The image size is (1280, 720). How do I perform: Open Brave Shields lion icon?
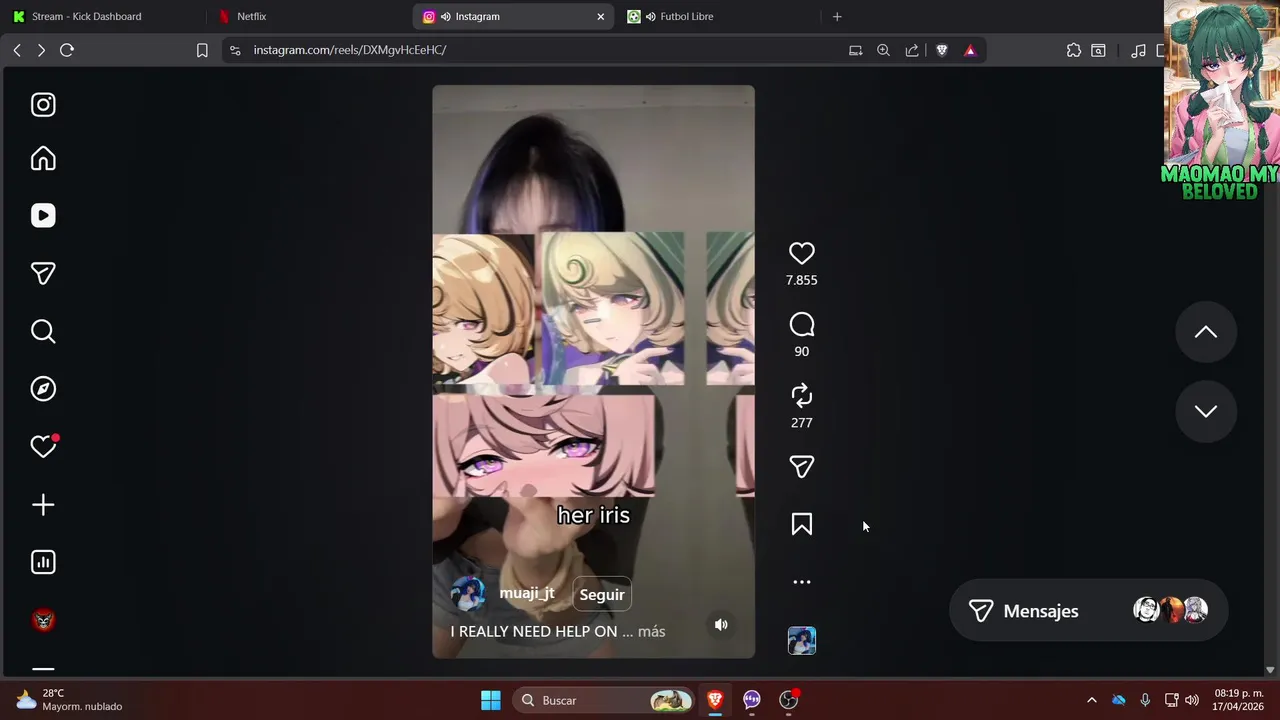pyautogui.click(x=941, y=50)
